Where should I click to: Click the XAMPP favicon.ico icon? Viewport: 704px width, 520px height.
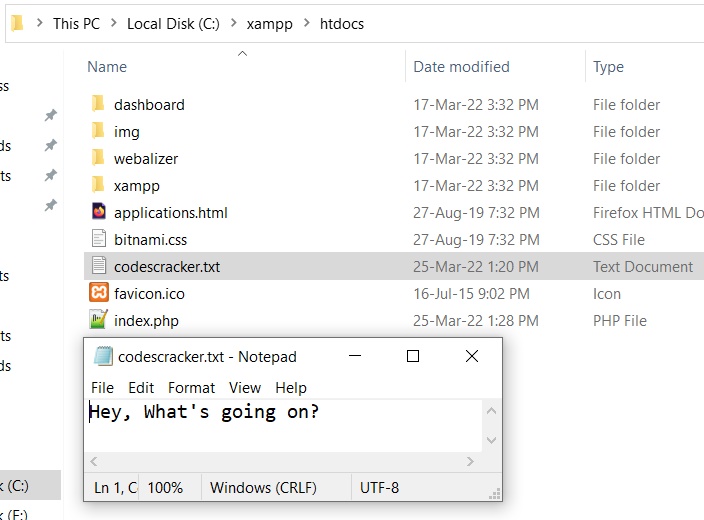(99, 292)
